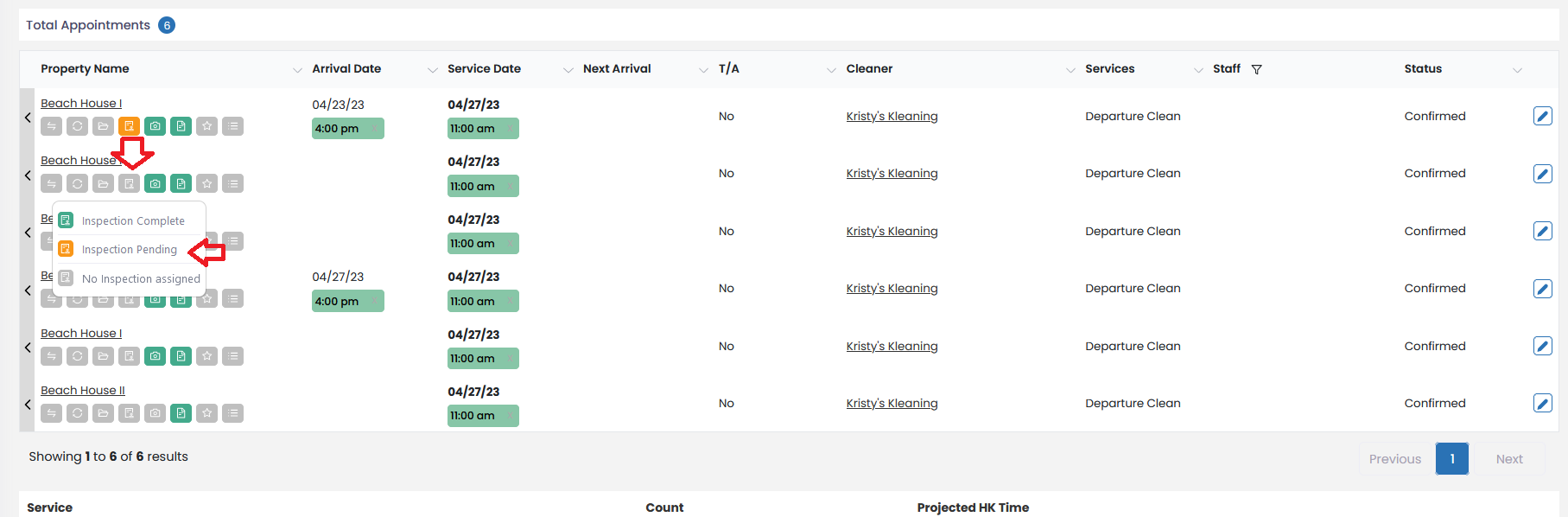The image size is (1568, 517).
Task: Click swap arrows icon for Beach House II
Action: (51, 413)
